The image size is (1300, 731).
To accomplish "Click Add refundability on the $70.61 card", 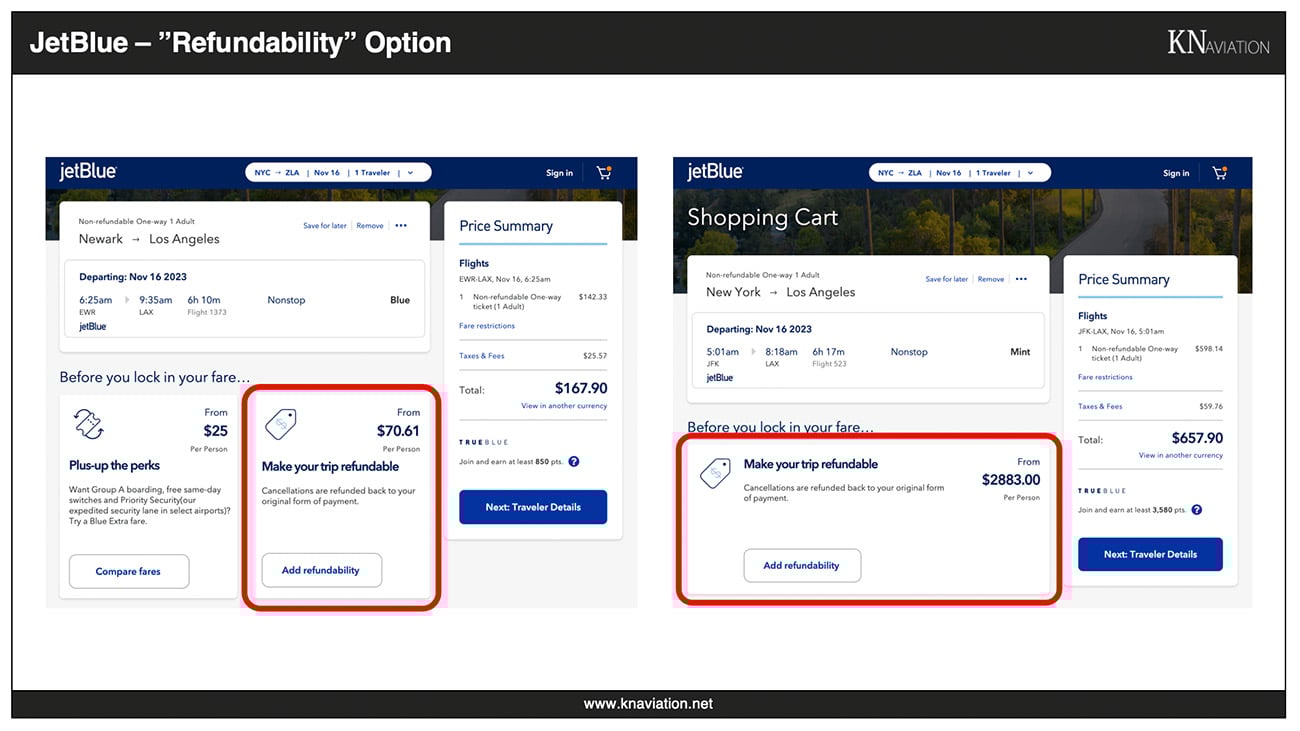I will (x=321, y=570).
